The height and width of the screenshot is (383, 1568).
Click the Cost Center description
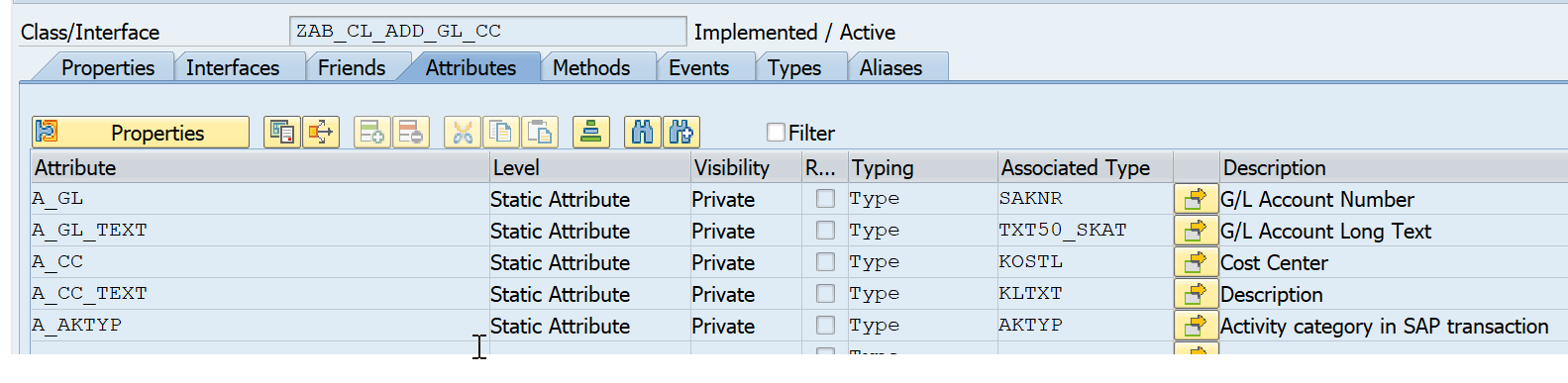[1274, 262]
